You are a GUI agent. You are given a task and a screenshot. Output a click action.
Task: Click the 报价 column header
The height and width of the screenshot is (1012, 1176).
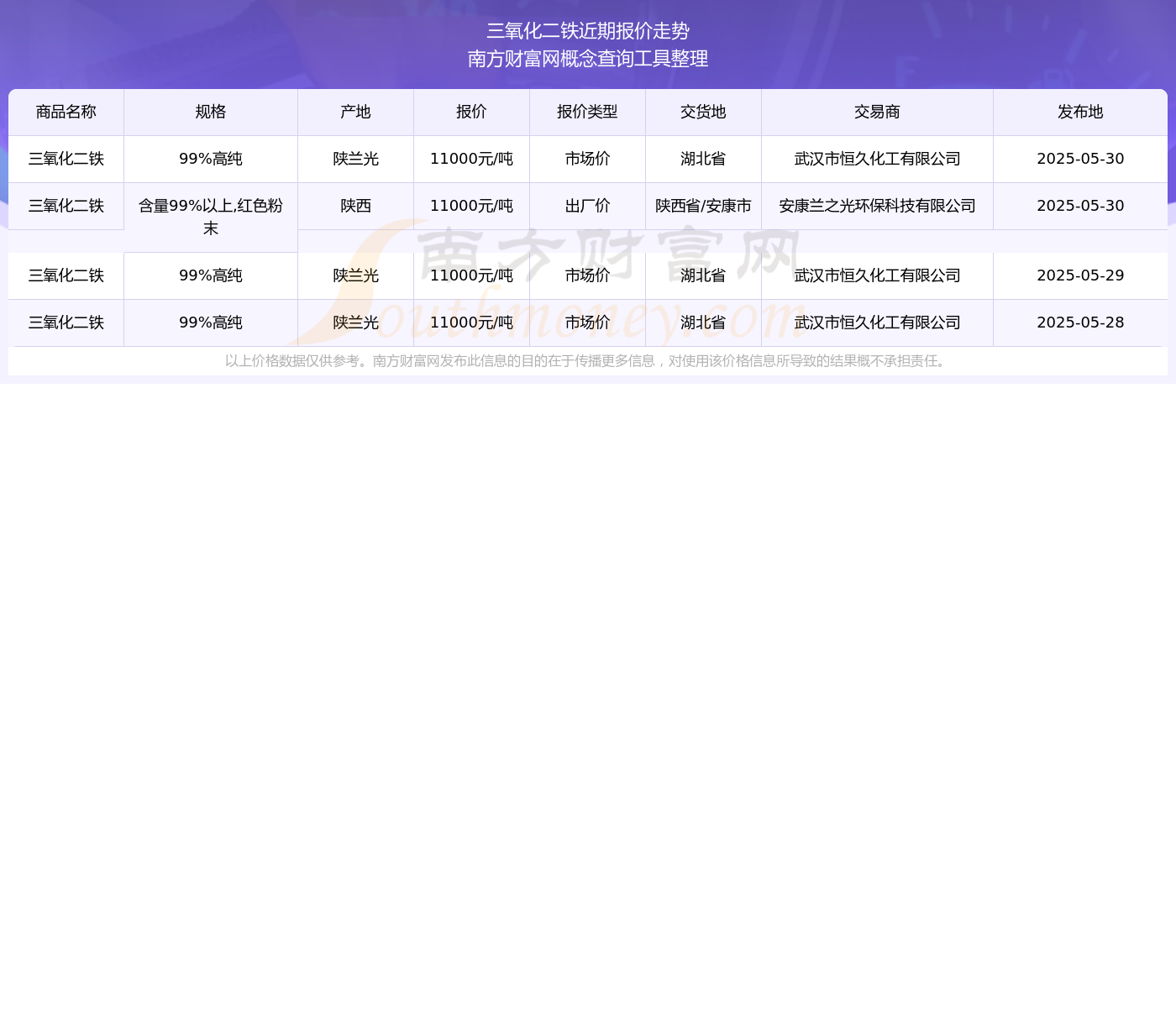(x=472, y=112)
